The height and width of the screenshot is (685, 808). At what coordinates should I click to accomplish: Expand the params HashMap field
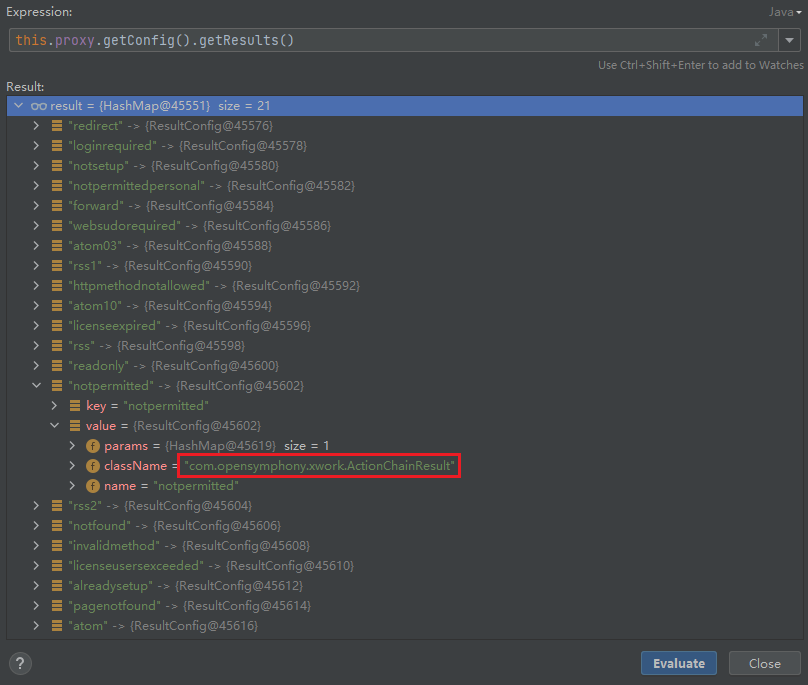[73, 446]
